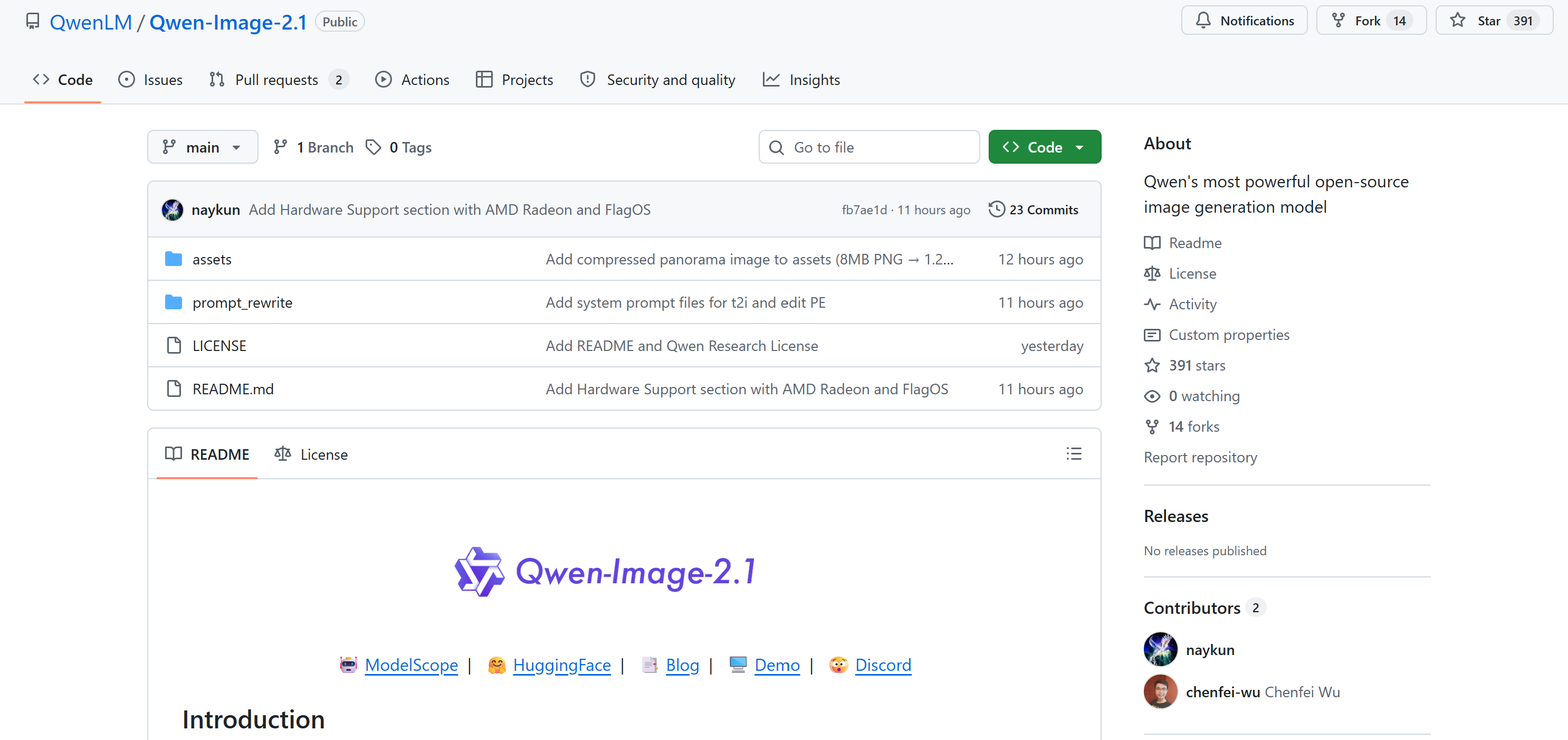Click the repository icon beside QwenLM

point(32,22)
